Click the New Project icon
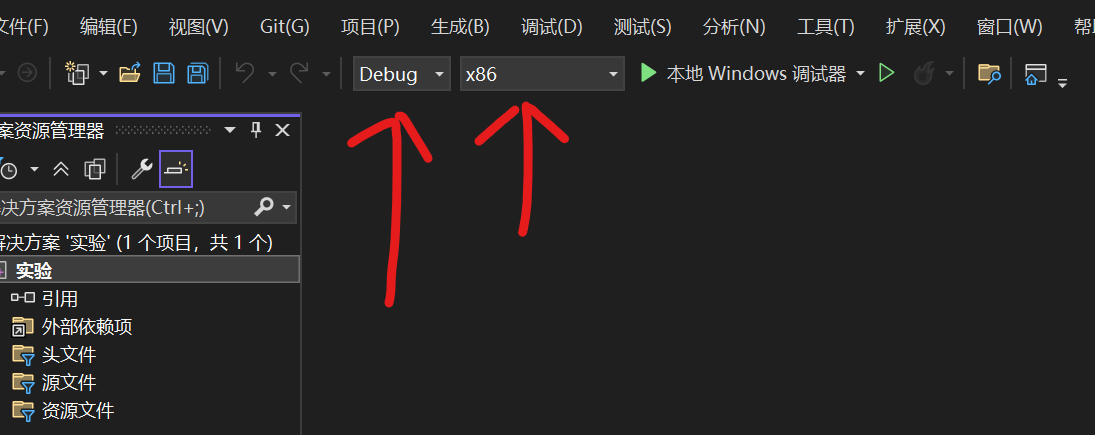The width and height of the screenshot is (1095, 435). (x=78, y=73)
